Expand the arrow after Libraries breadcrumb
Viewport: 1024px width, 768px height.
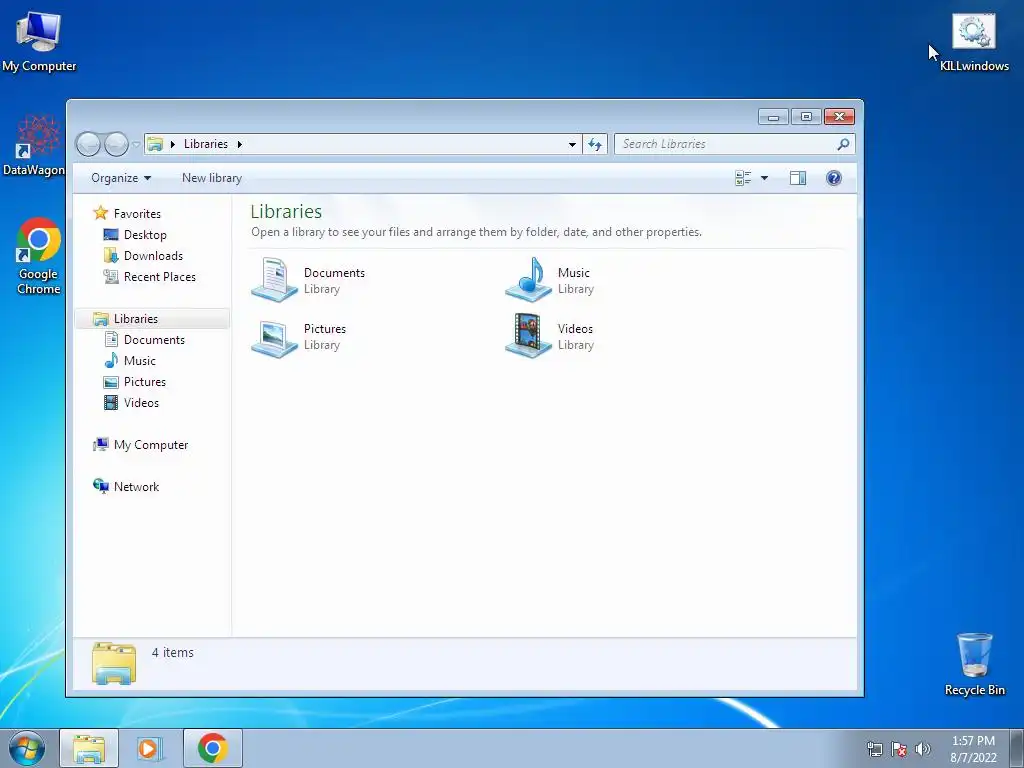(x=240, y=144)
